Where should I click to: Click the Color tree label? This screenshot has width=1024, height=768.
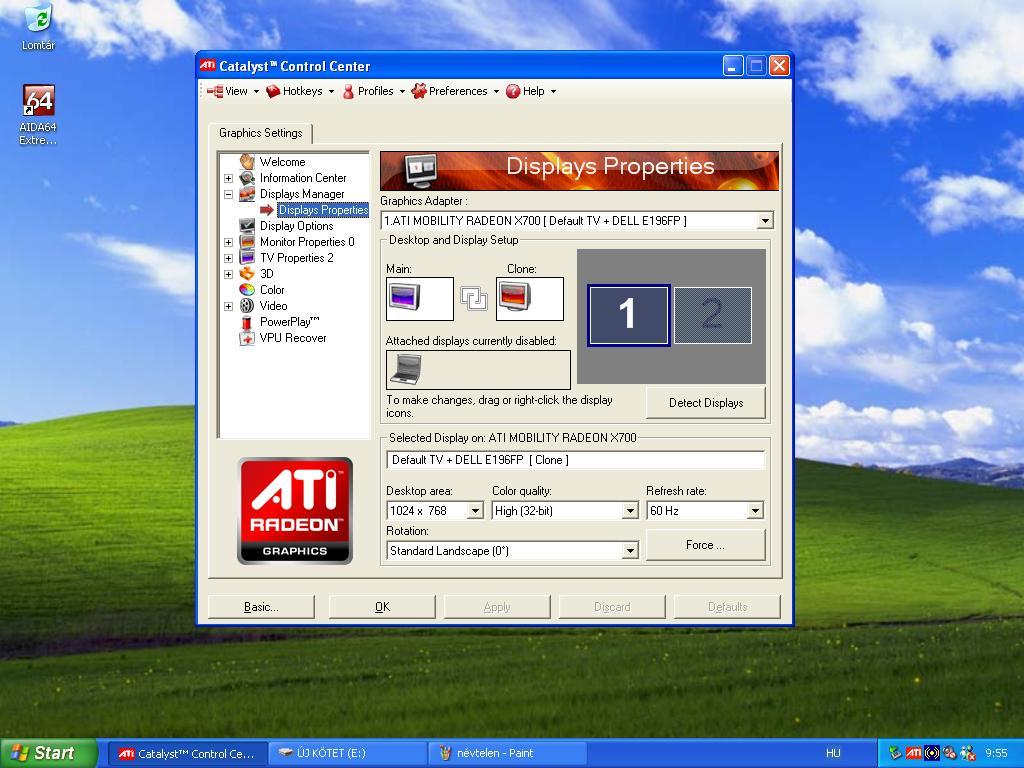(272, 290)
